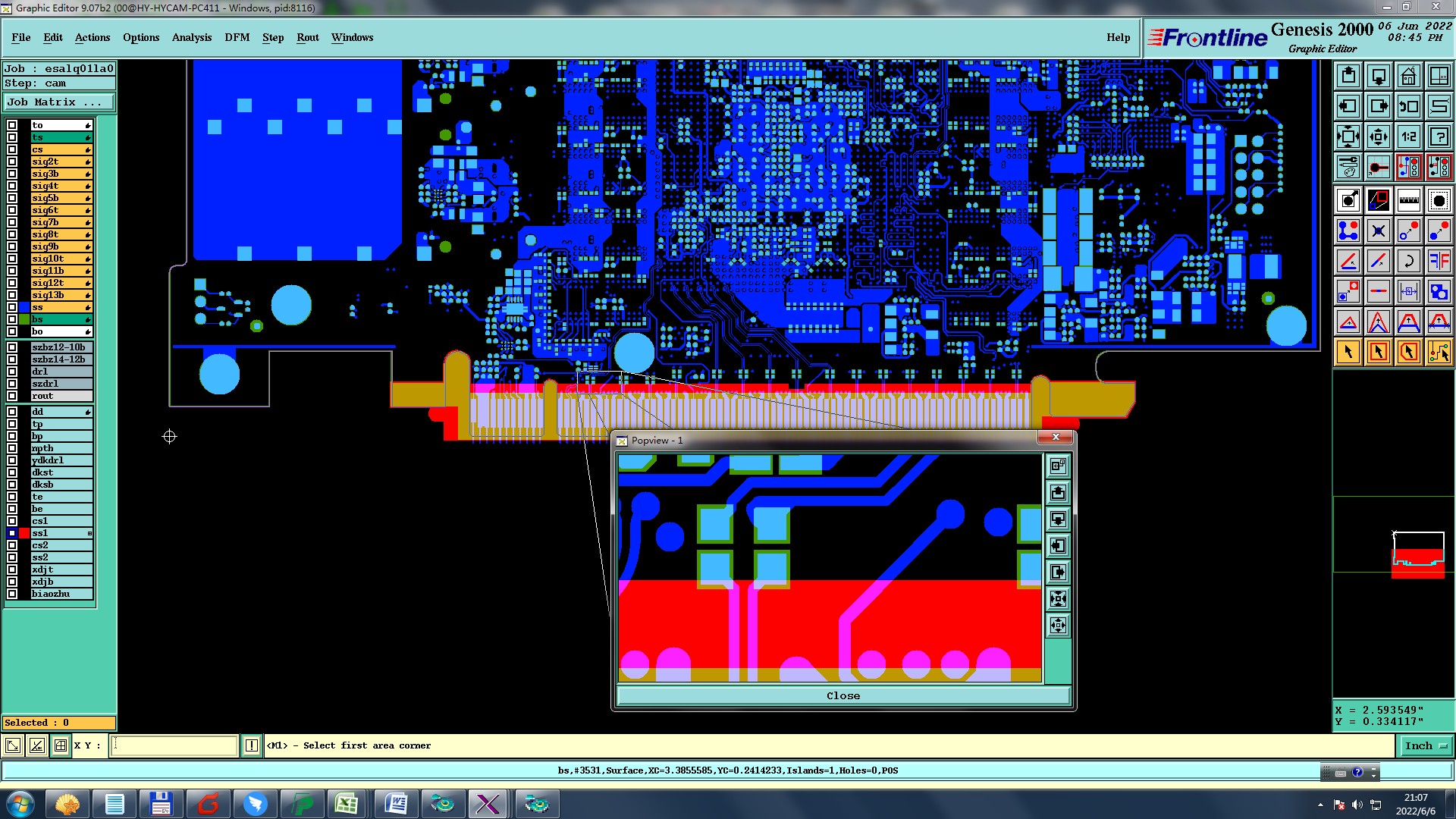The image size is (1456, 819).
Task: Click the 1:2 zoom scale icon
Action: point(1408,136)
